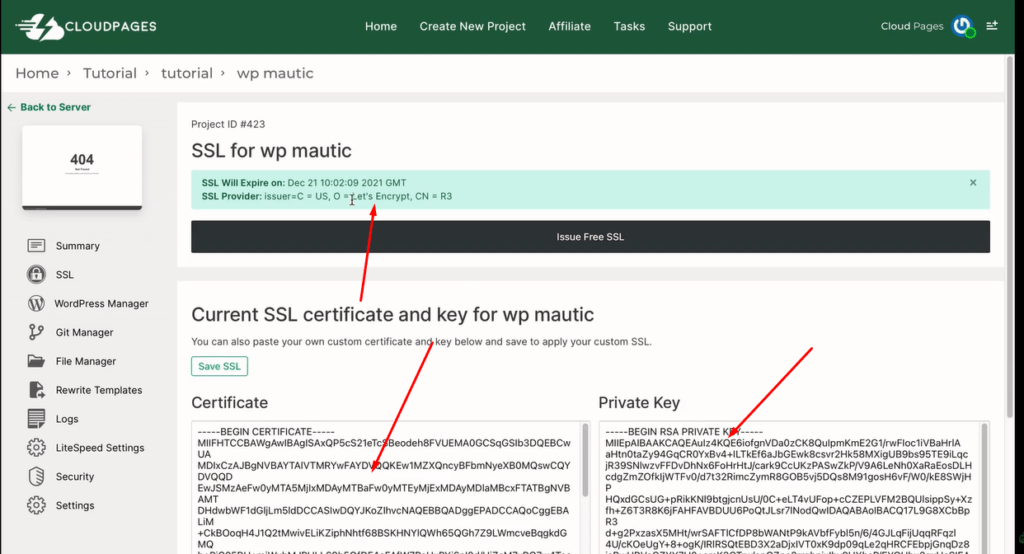Click the Settings gear icon
Screen dimensions: 1024x554
[x=36, y=505]
